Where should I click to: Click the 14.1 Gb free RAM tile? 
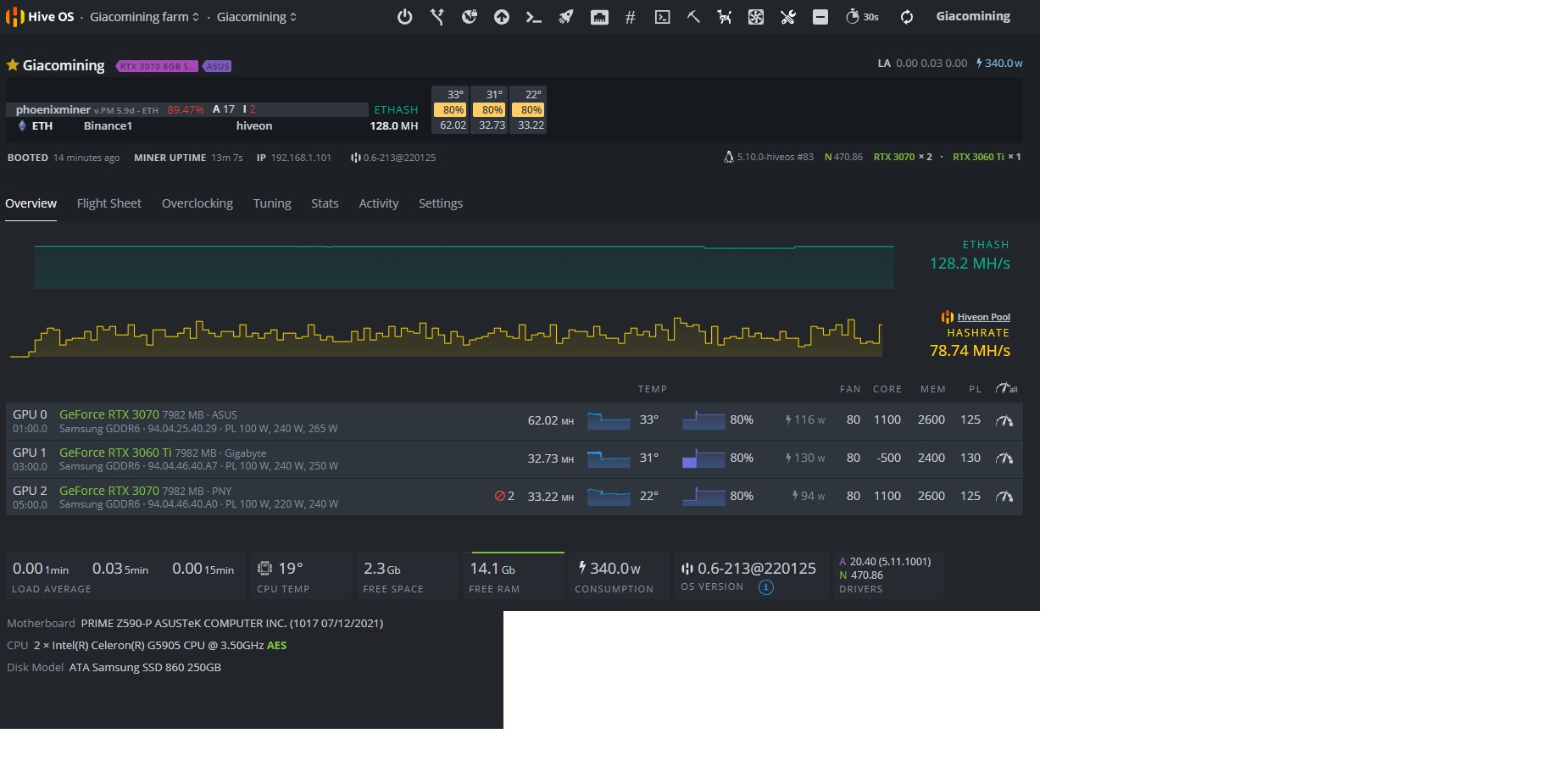click(x=514, y=575)
